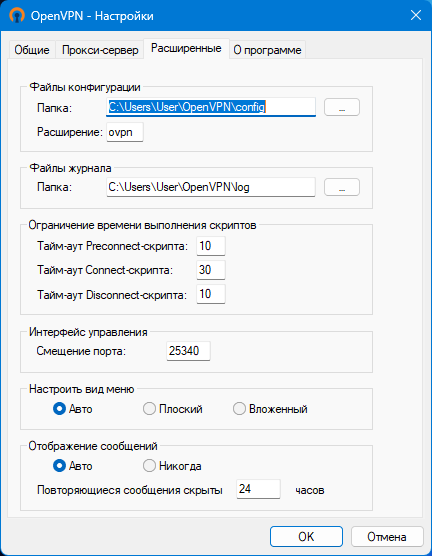432x556 pixels.
Task: Select the Расширенные tab
Action: click(186, 48)
